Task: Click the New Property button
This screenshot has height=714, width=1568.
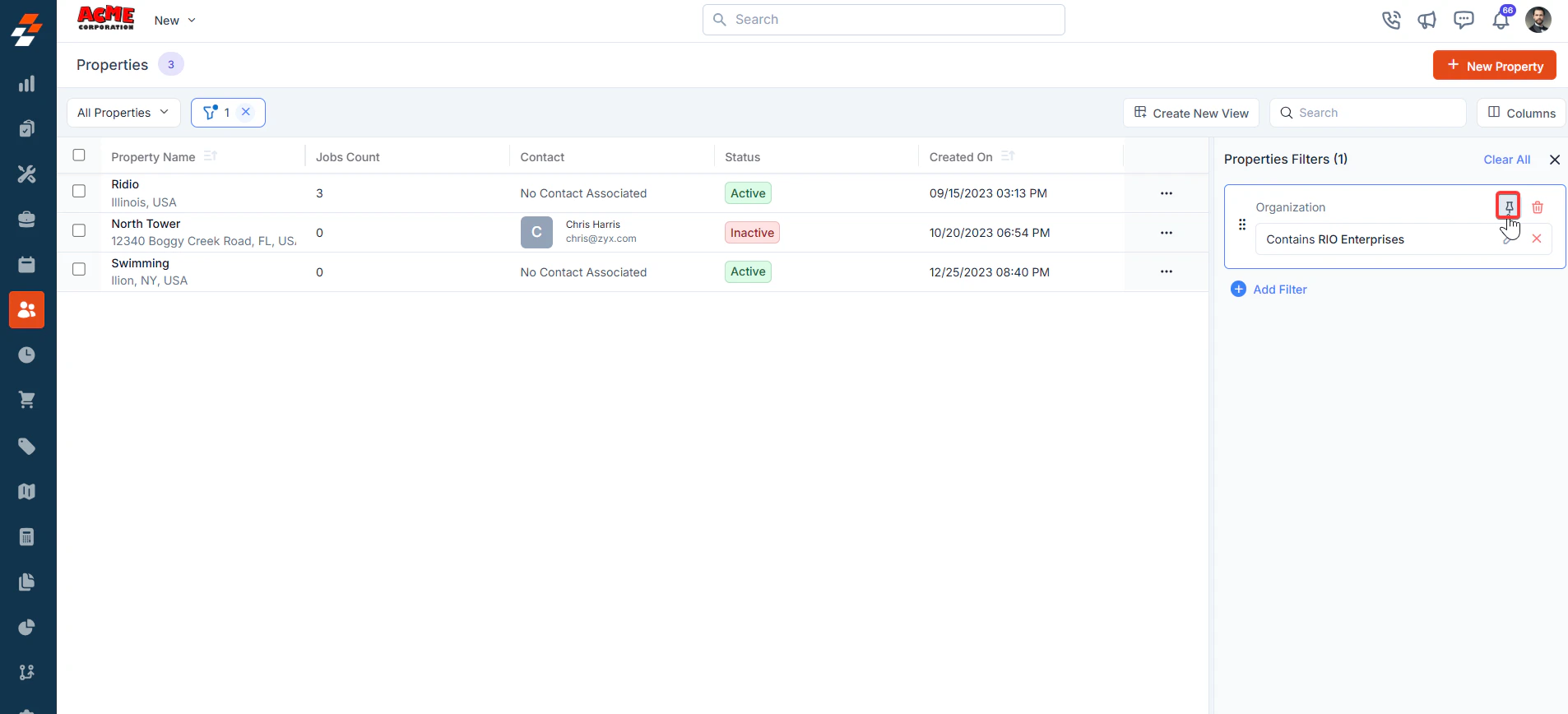Action: tap(1494, 65)
